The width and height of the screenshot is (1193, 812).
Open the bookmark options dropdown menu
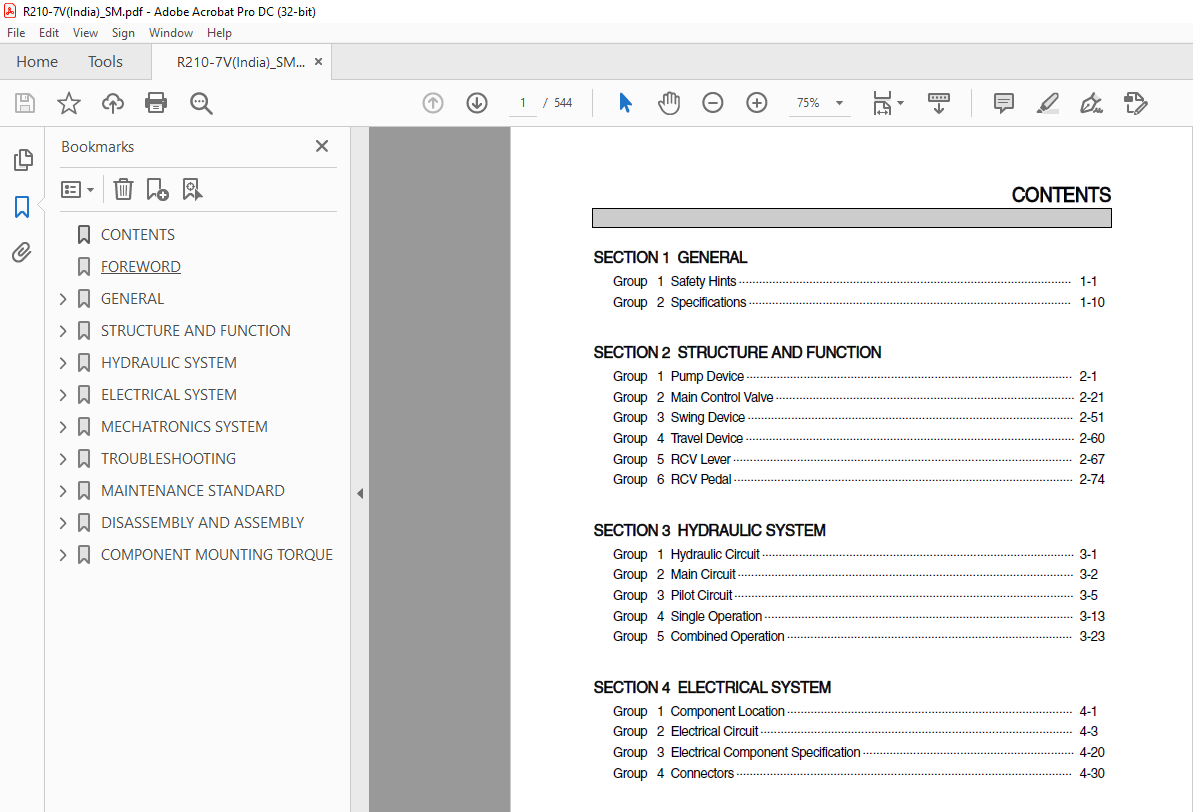tap(77, 189)
